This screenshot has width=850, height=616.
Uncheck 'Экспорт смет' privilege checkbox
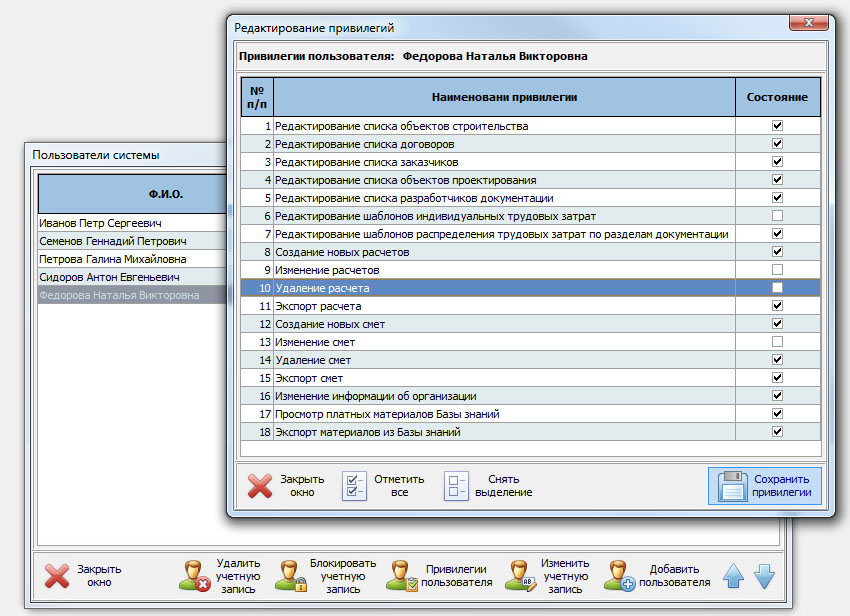[x=777, y=378]
